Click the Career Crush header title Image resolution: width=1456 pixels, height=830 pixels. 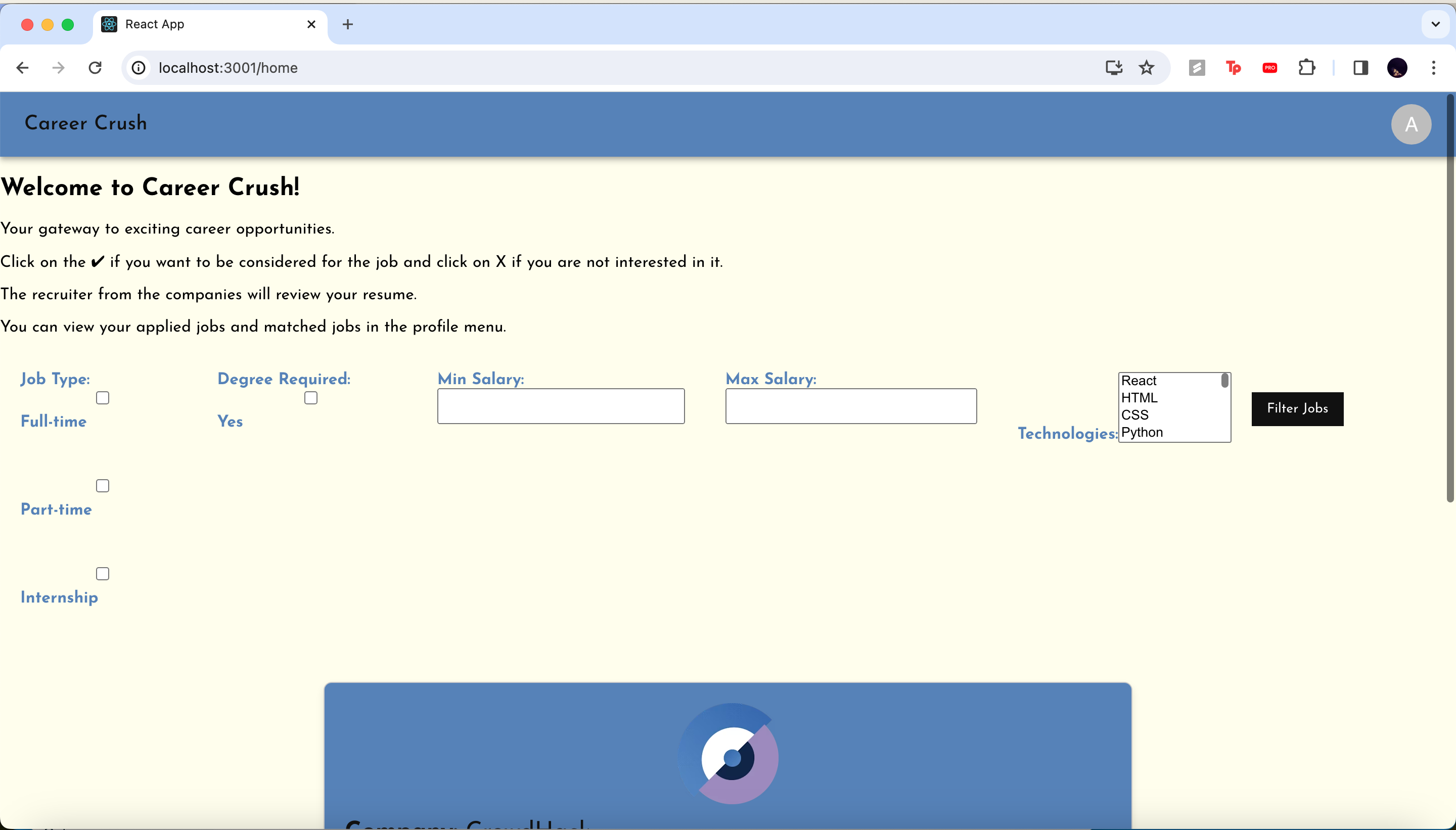point(85,123)
